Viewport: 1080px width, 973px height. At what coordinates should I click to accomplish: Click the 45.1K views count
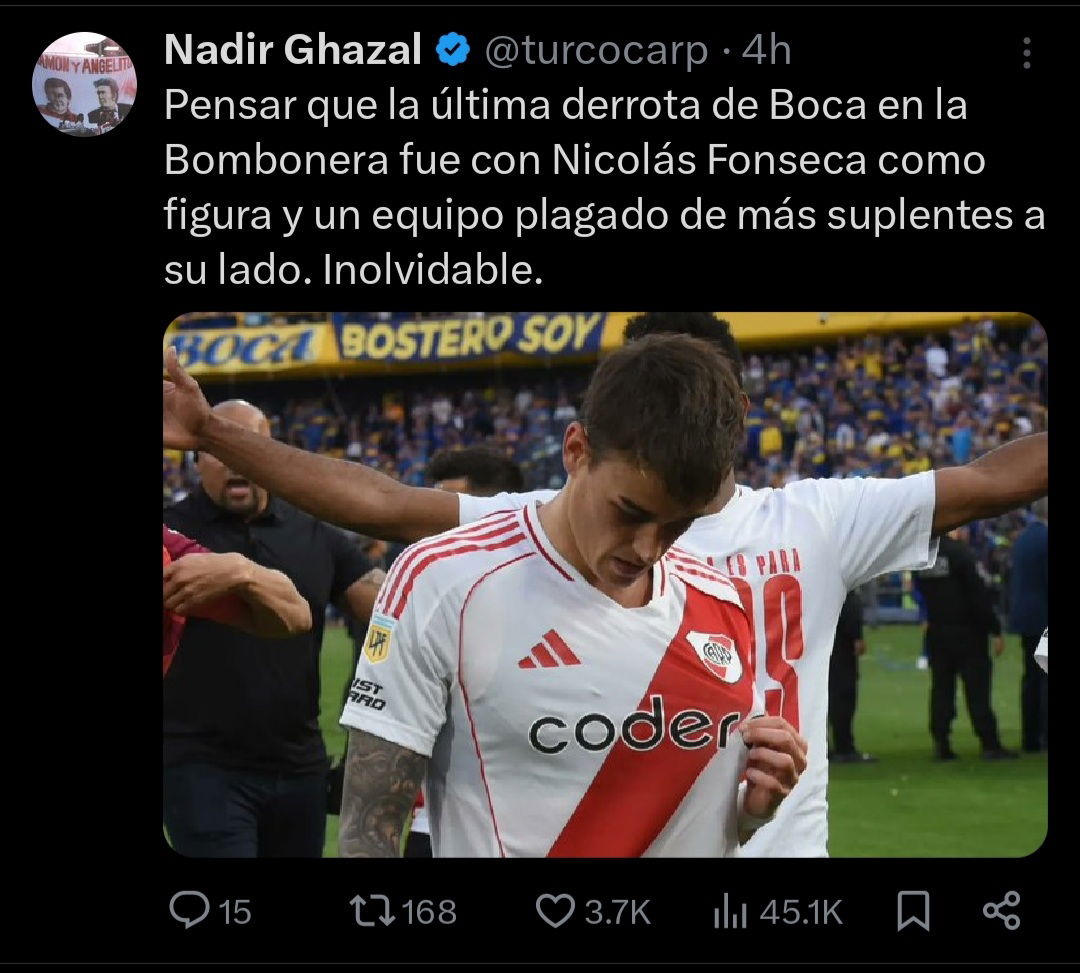801,912
